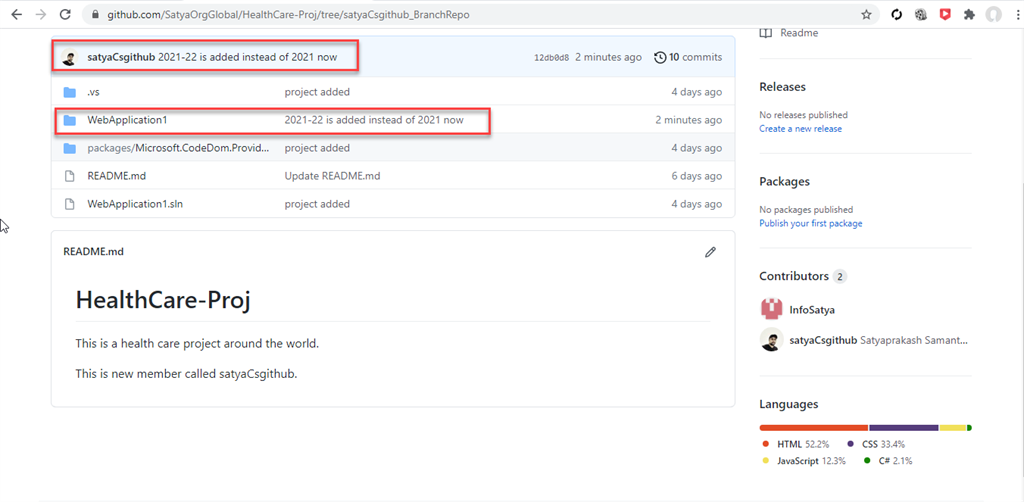Click the InfoSatya contributor avatar
Image resolution: width=1024 pixels, height=502 pixels.
(771, 309)
